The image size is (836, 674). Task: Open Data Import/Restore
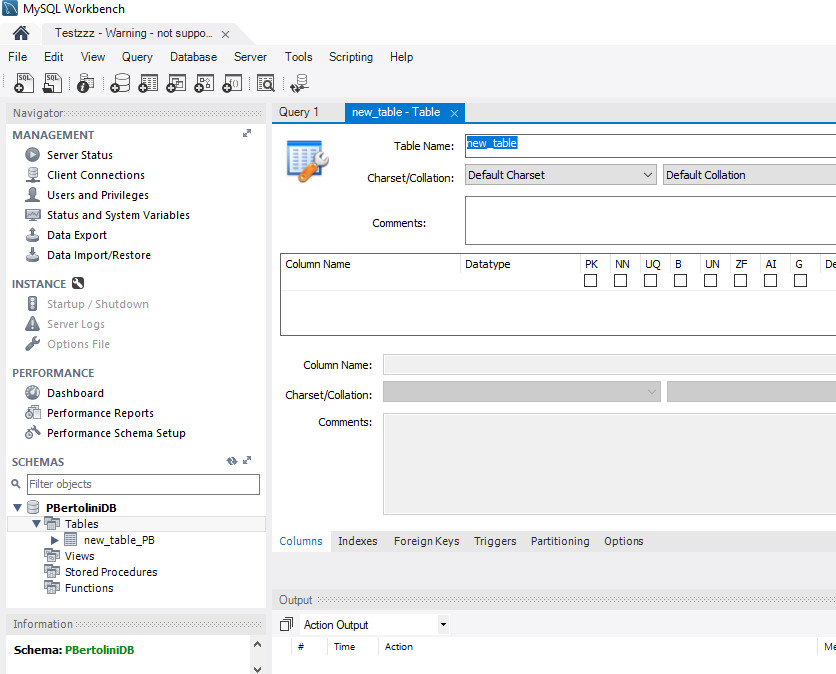pyautogui.click(x=99, y=255)
